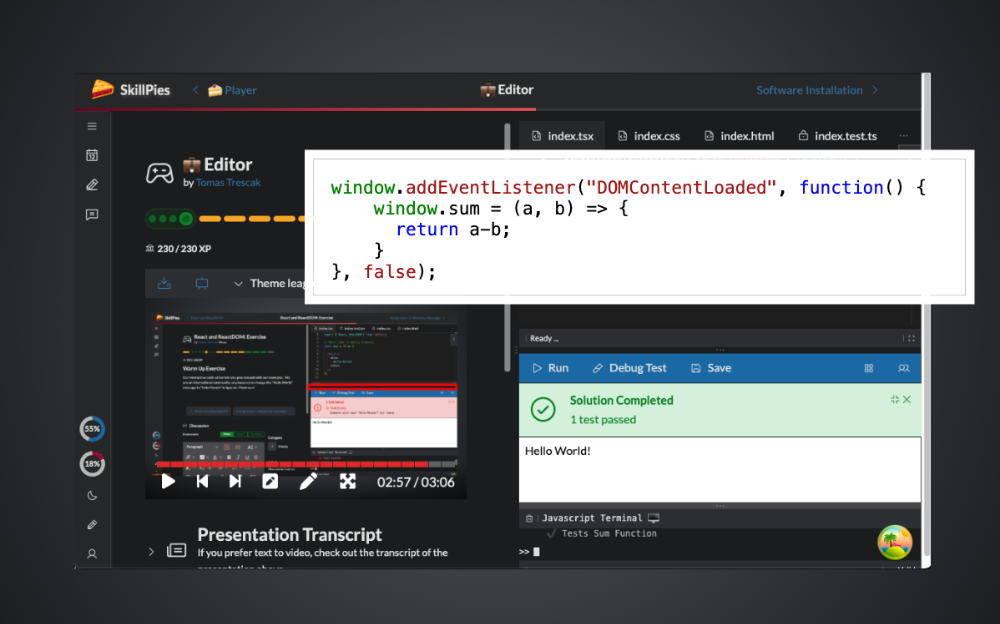Play the presentation video
Viewport: 1000px width, 624px height.
[168, 482]
